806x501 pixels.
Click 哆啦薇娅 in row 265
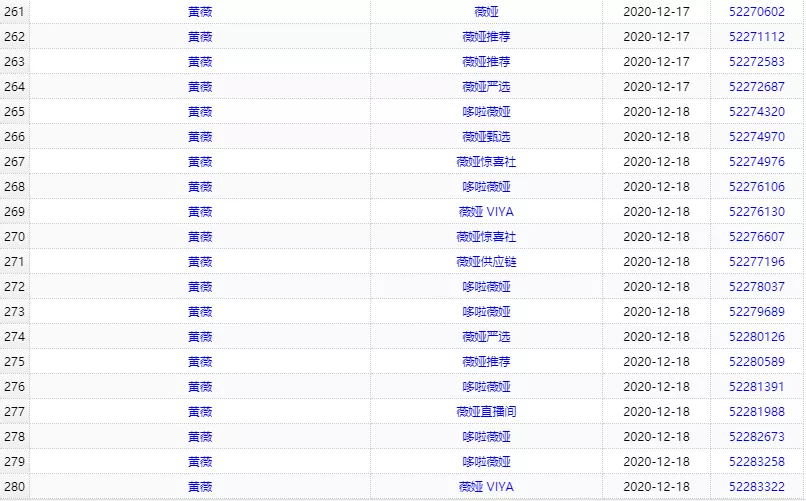point(486,112)
